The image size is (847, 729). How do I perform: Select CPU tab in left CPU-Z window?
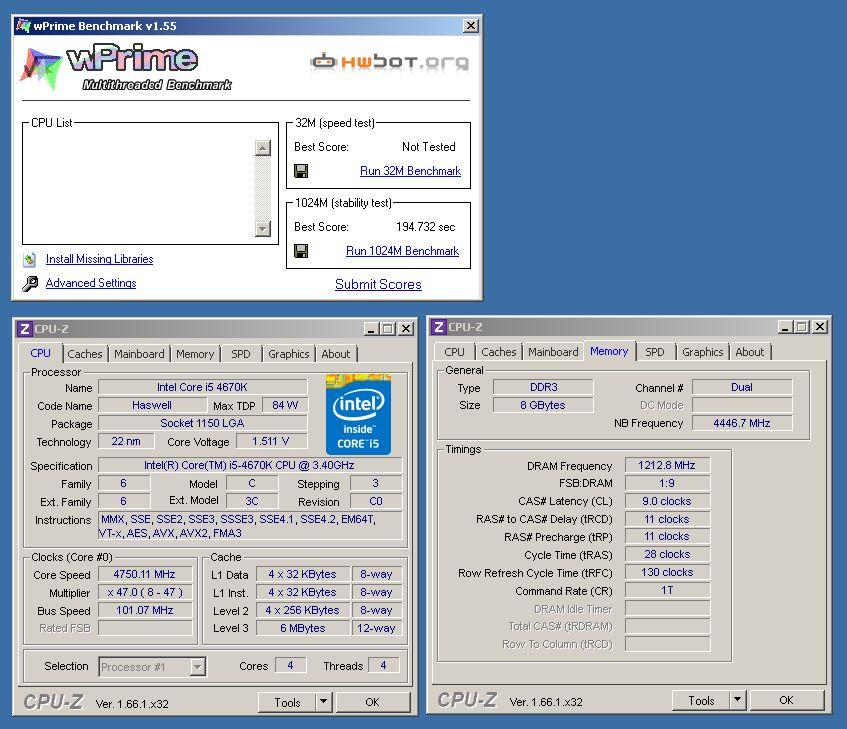41,353
